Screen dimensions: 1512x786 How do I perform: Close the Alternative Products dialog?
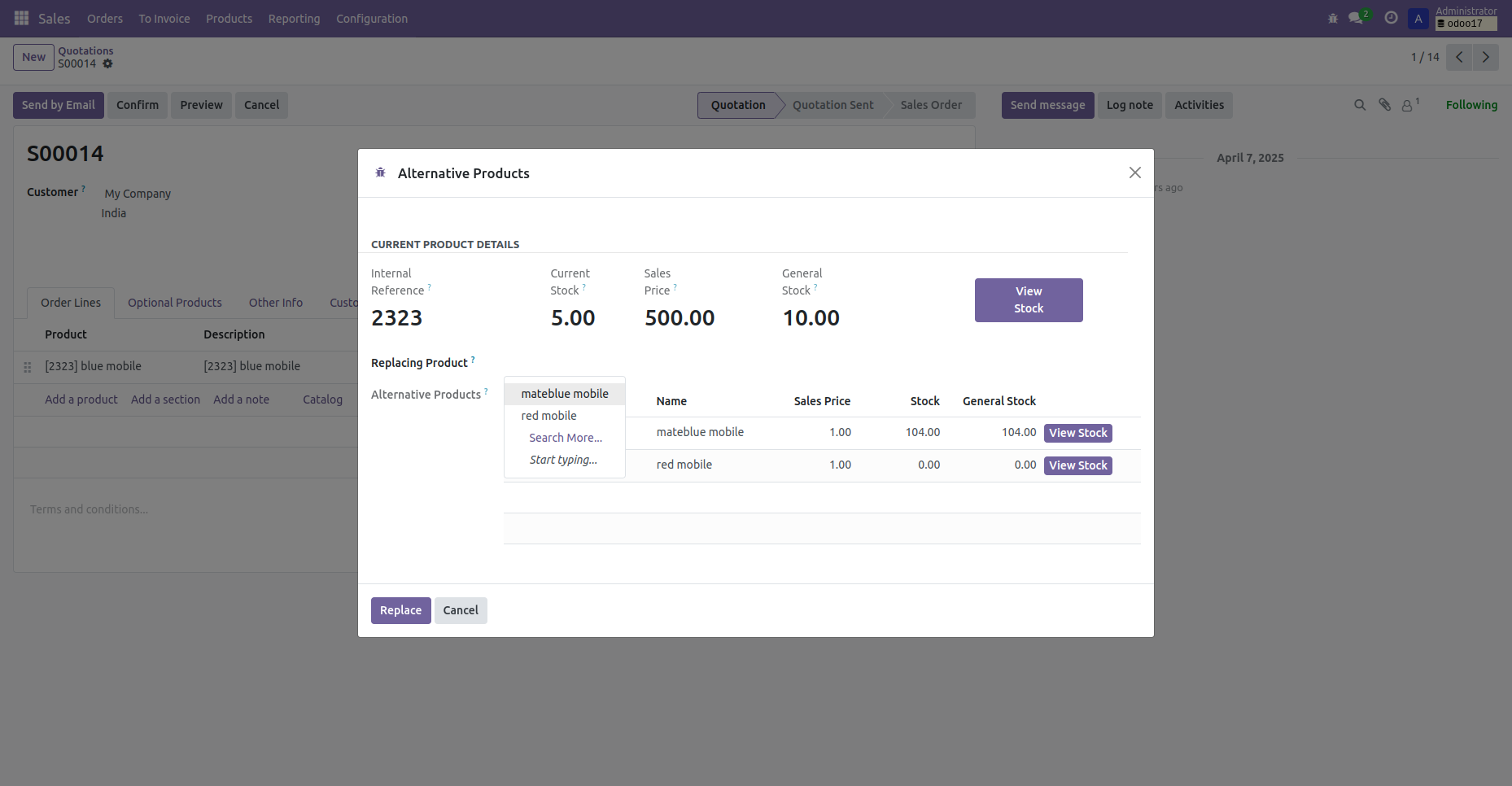[x=1134, y=172]
